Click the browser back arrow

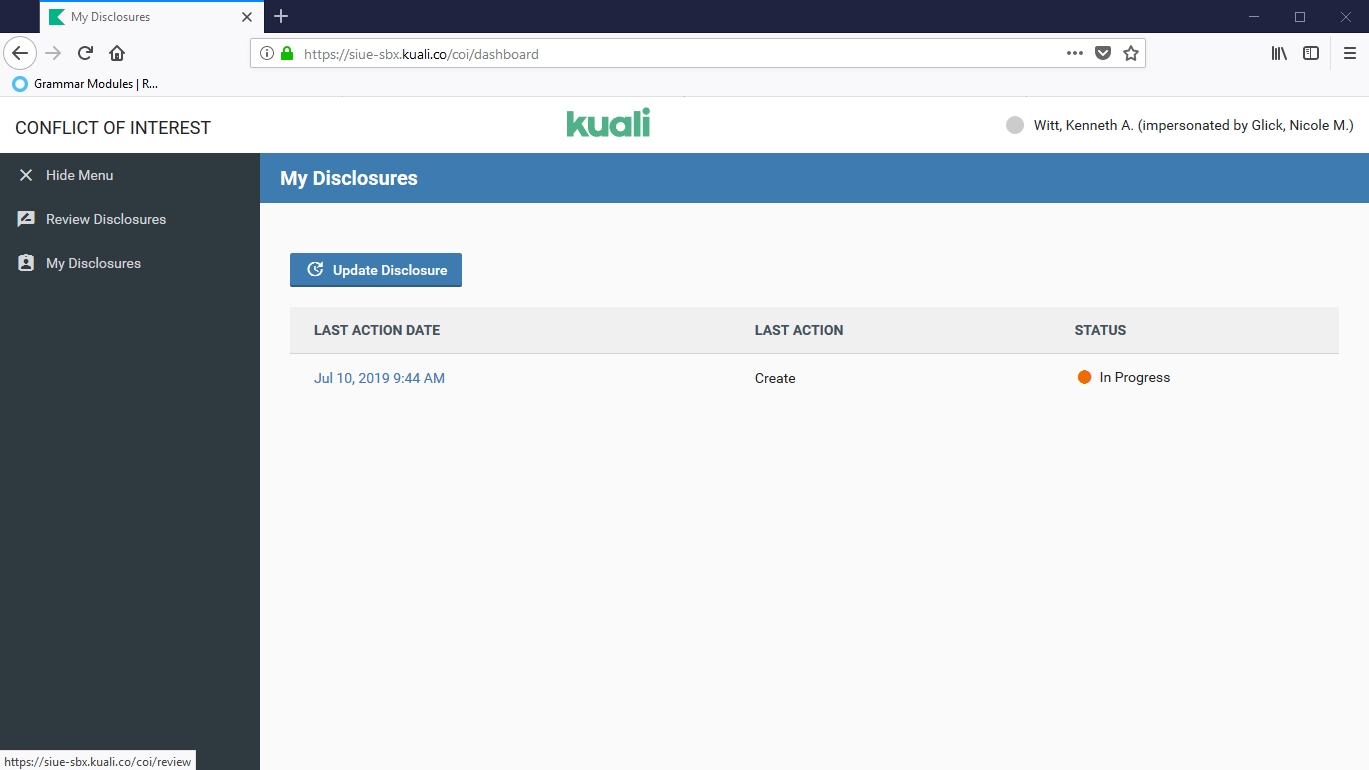coord(20,53)
